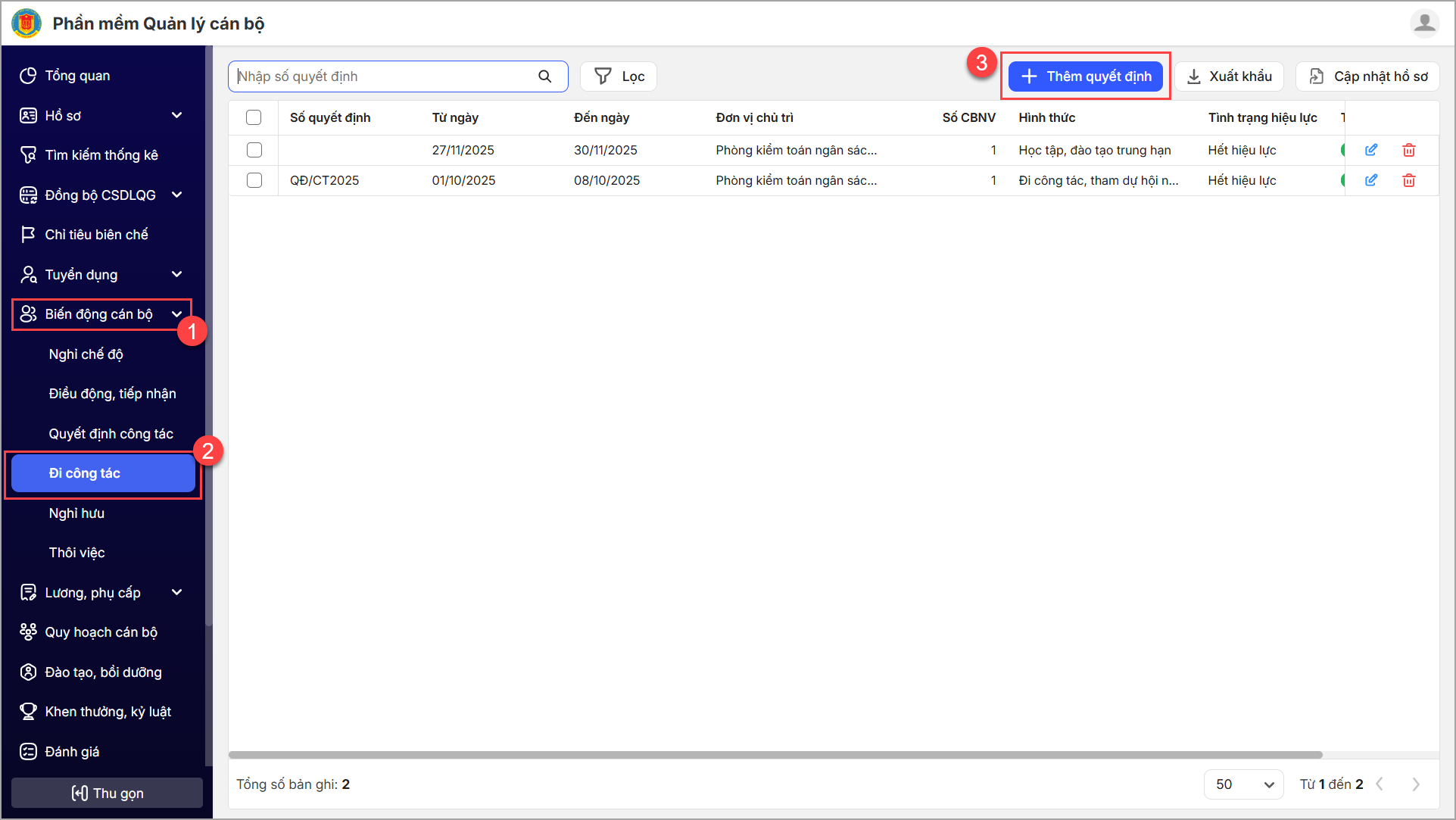This screenshot has width=1456, height=820.
Task: Click the Xuất khẩu export button
Action: point(1229,76)
